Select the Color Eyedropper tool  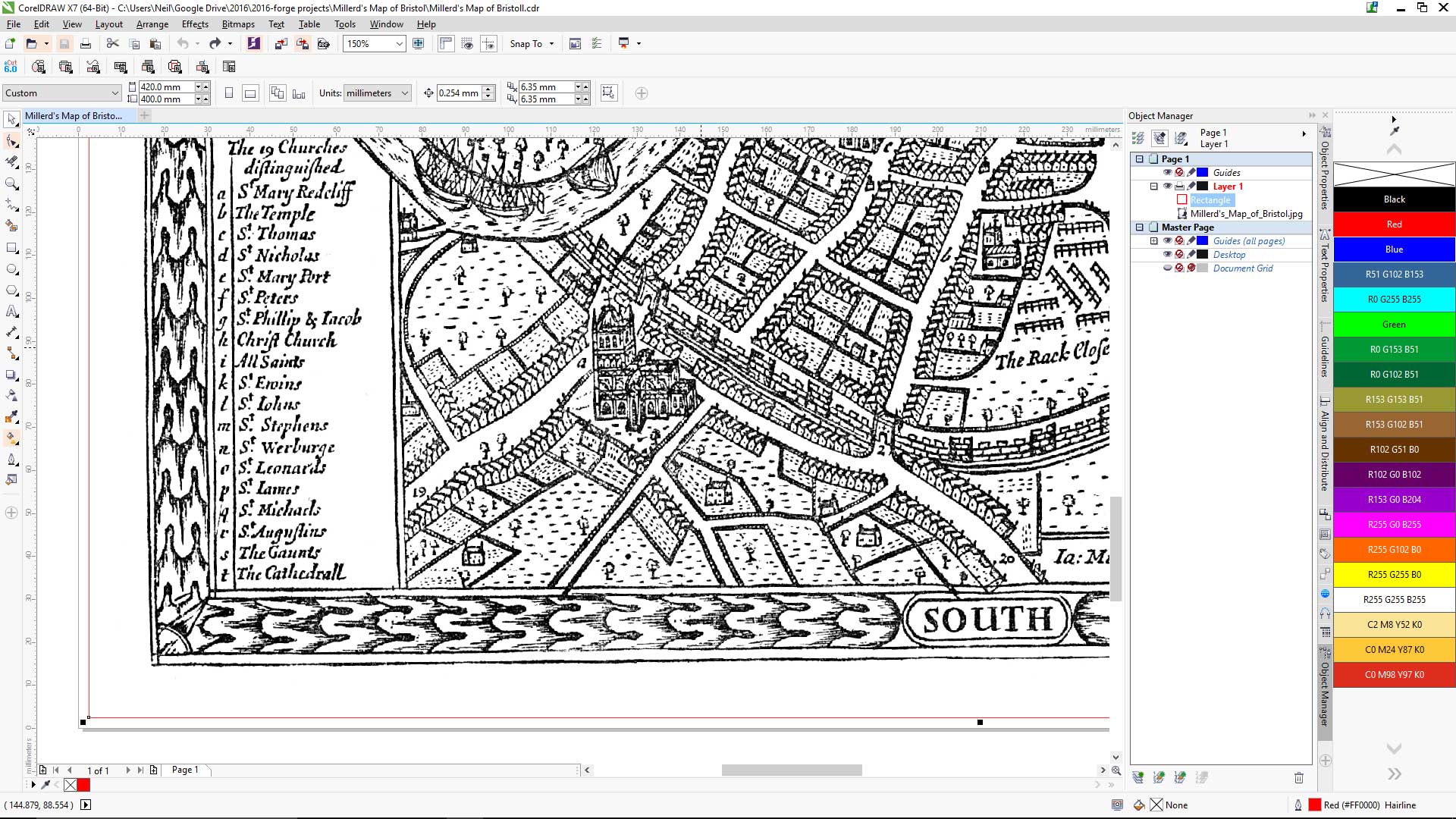coord(11,416)
